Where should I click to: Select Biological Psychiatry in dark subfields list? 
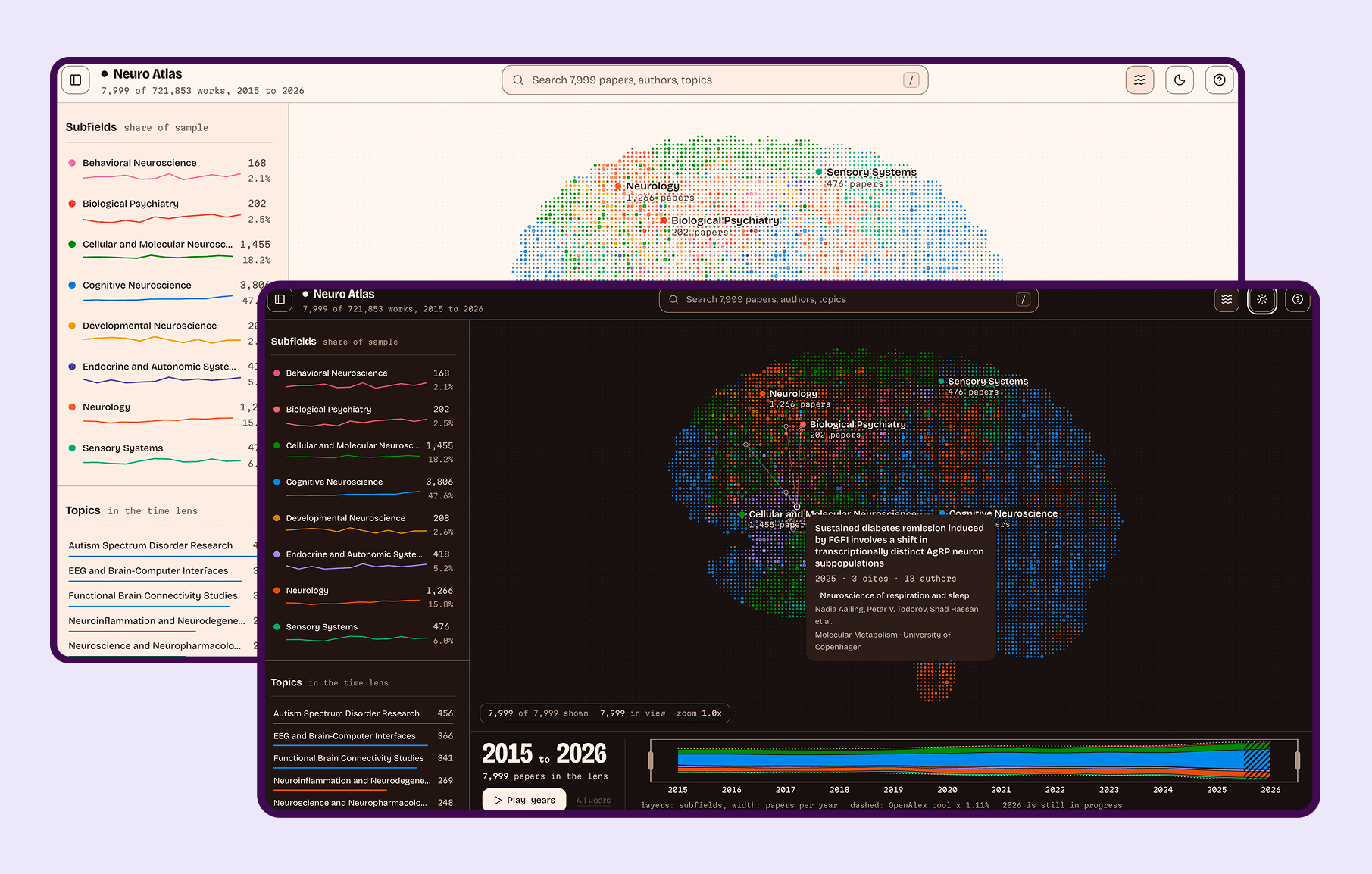[363, 416]
